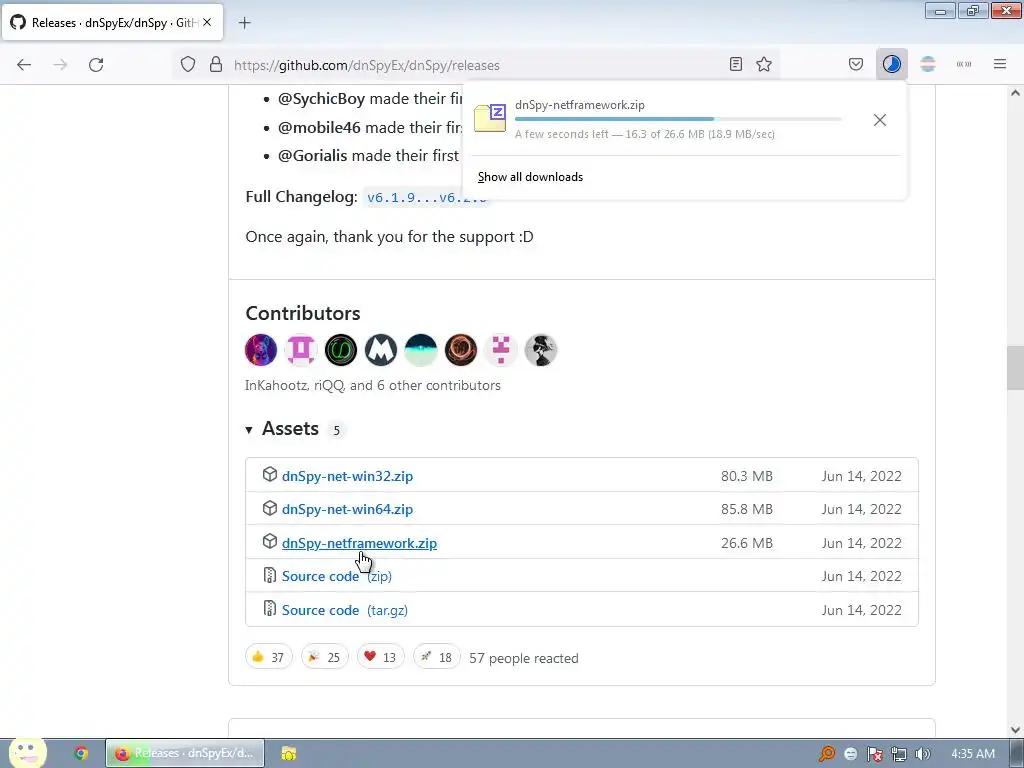Toggle rocket reaction with 18
Viewport: 1024px width, 768px height.
[x=437, y=657]
